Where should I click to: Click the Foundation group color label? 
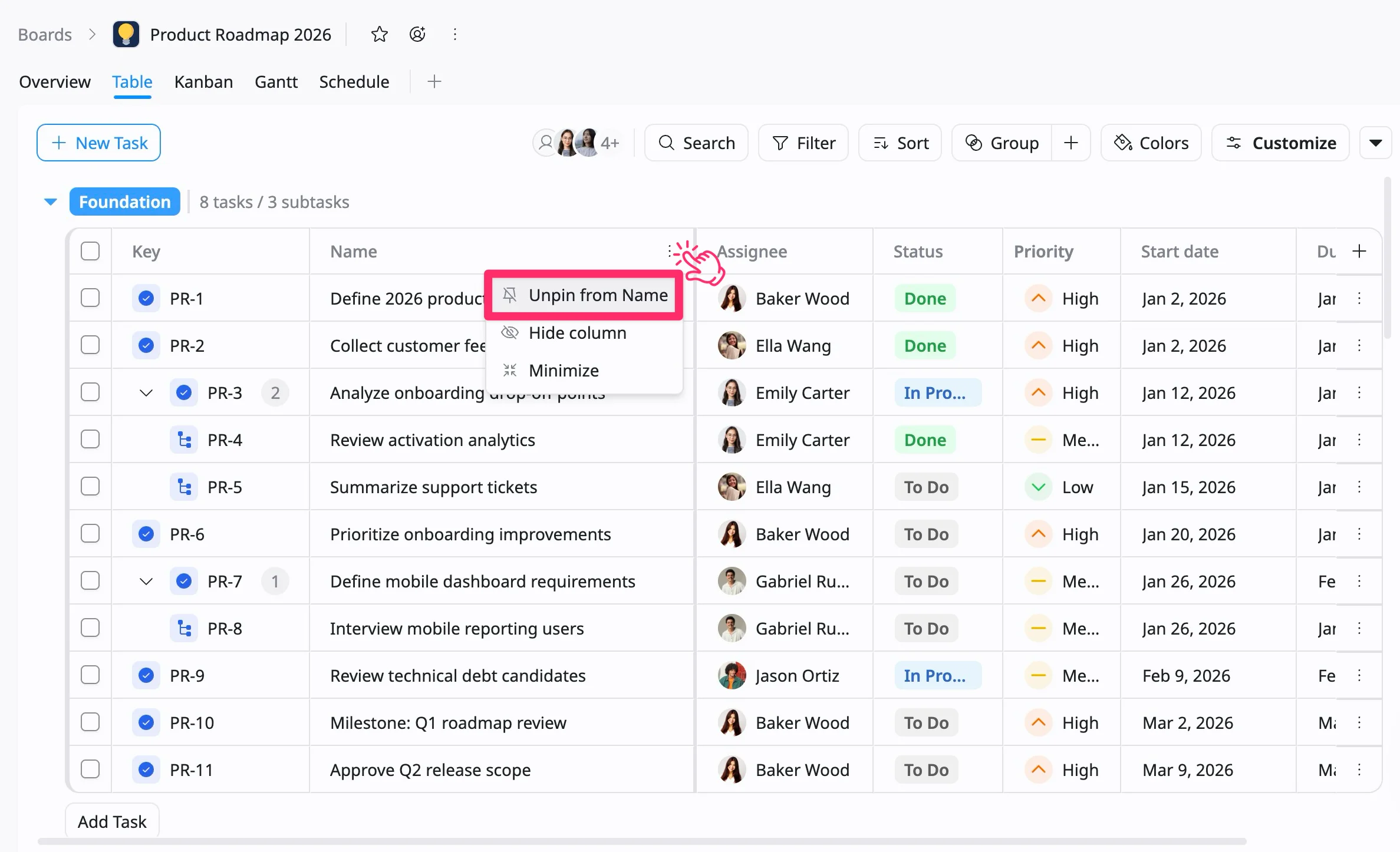[125, 202]
